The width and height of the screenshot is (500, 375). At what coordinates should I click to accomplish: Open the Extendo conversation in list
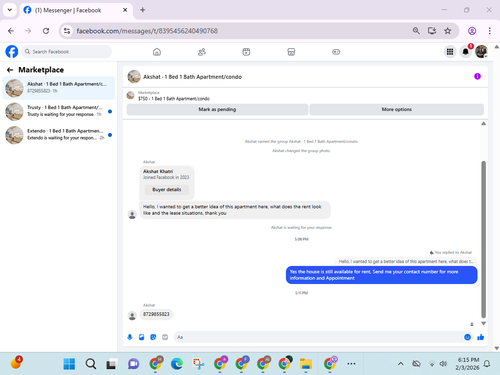pyautogui.click(x=59, y=135)
